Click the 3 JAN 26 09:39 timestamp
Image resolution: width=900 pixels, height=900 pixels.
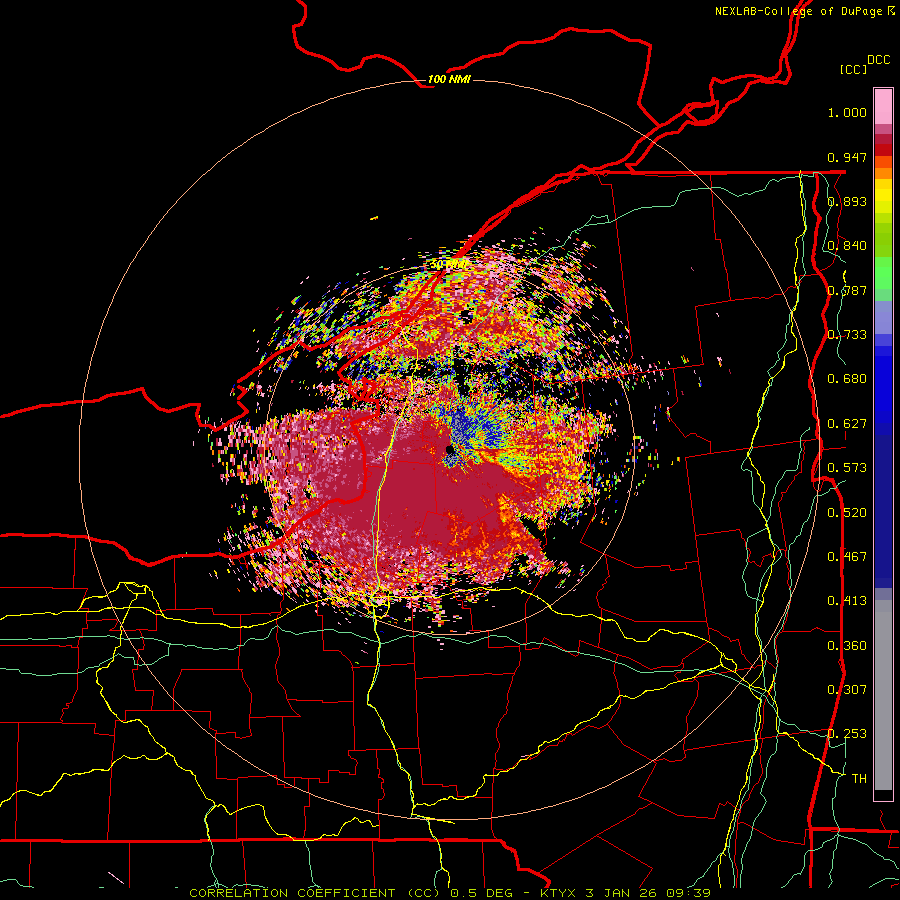click(x=648, y=893)
